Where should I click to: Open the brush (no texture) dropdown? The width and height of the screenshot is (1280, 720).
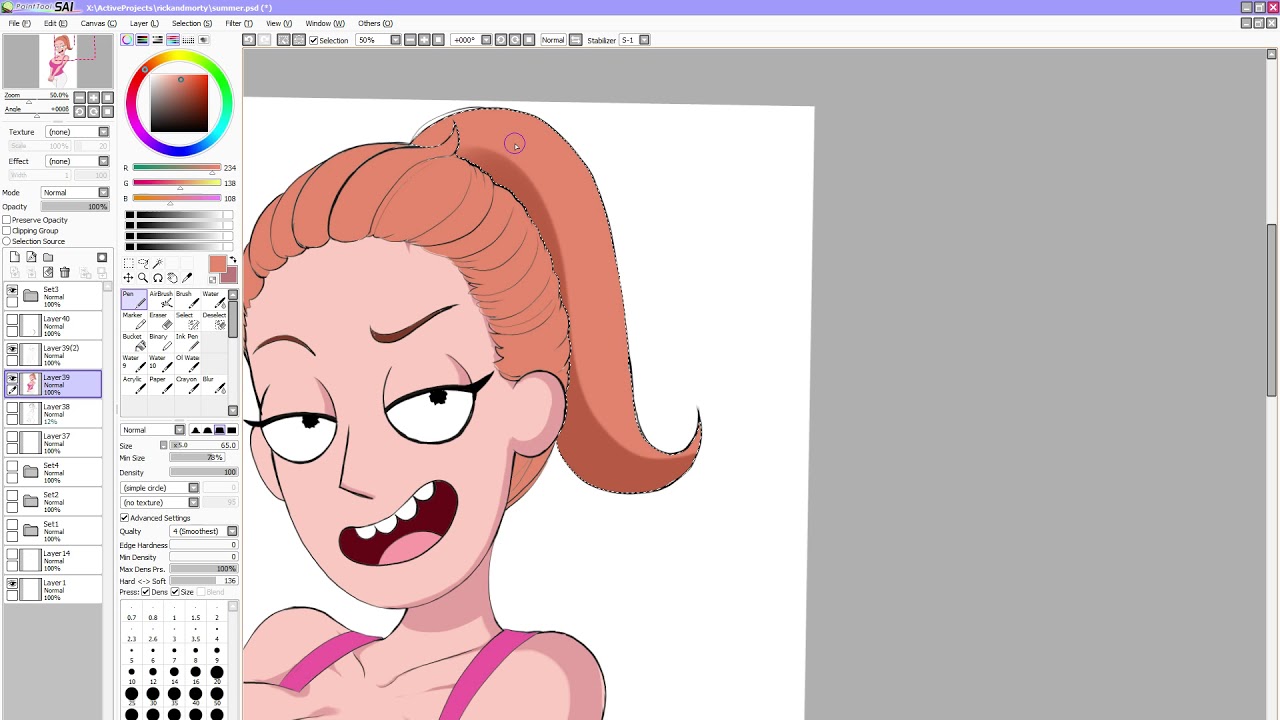pos(160,502)
